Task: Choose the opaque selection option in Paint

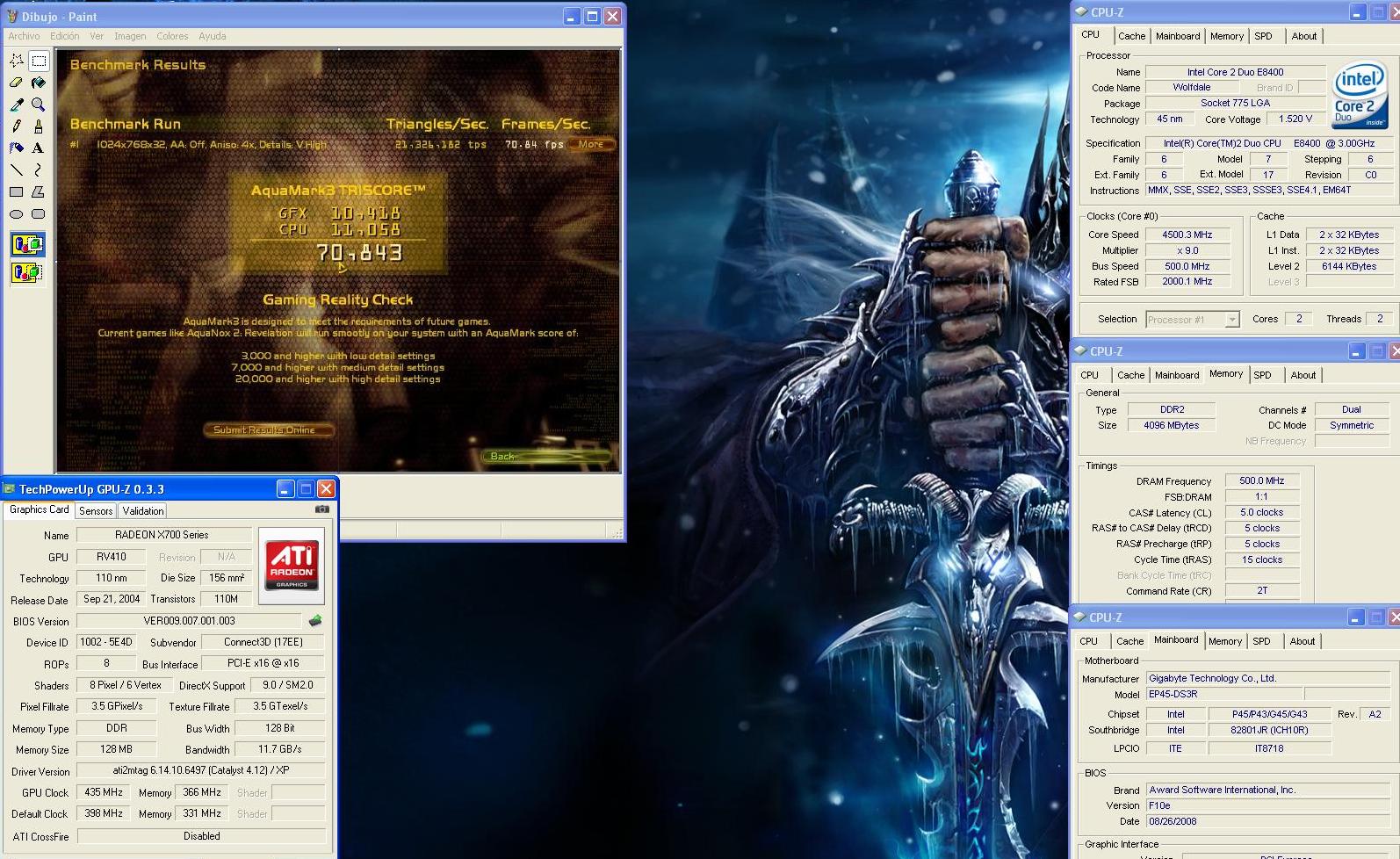Action: (27, 245)
